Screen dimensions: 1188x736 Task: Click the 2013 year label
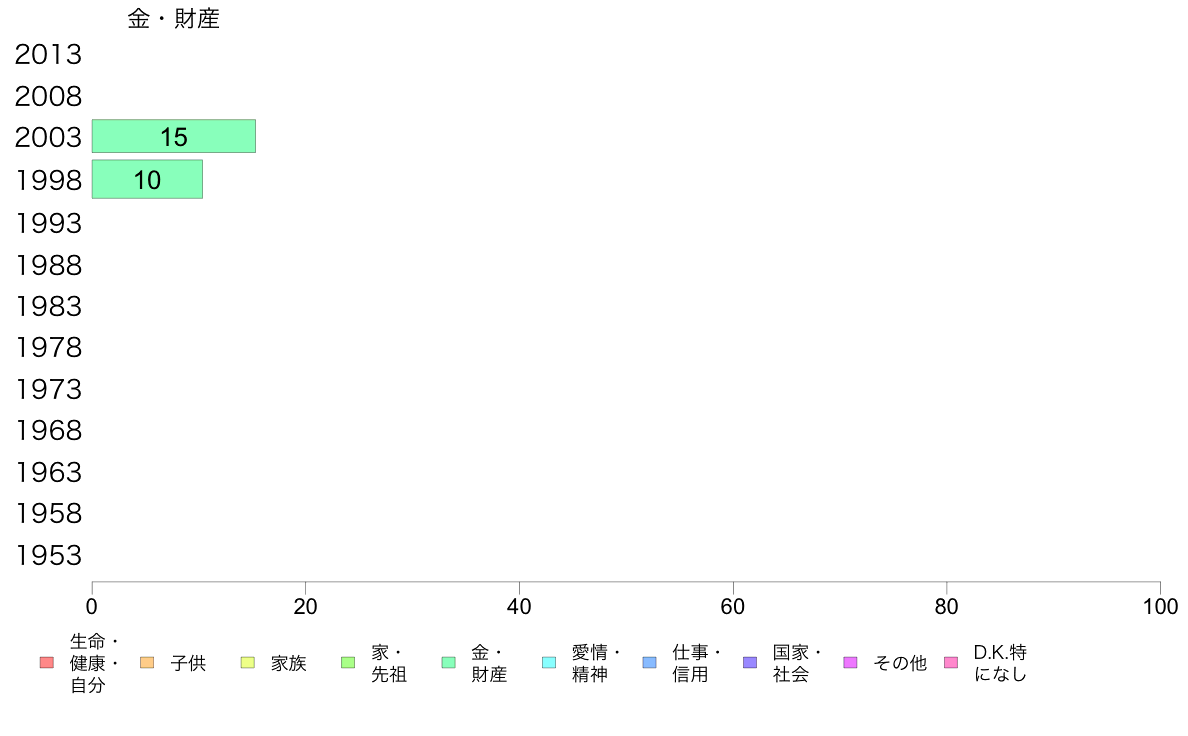pyautogui.click(x=48, y=55)
